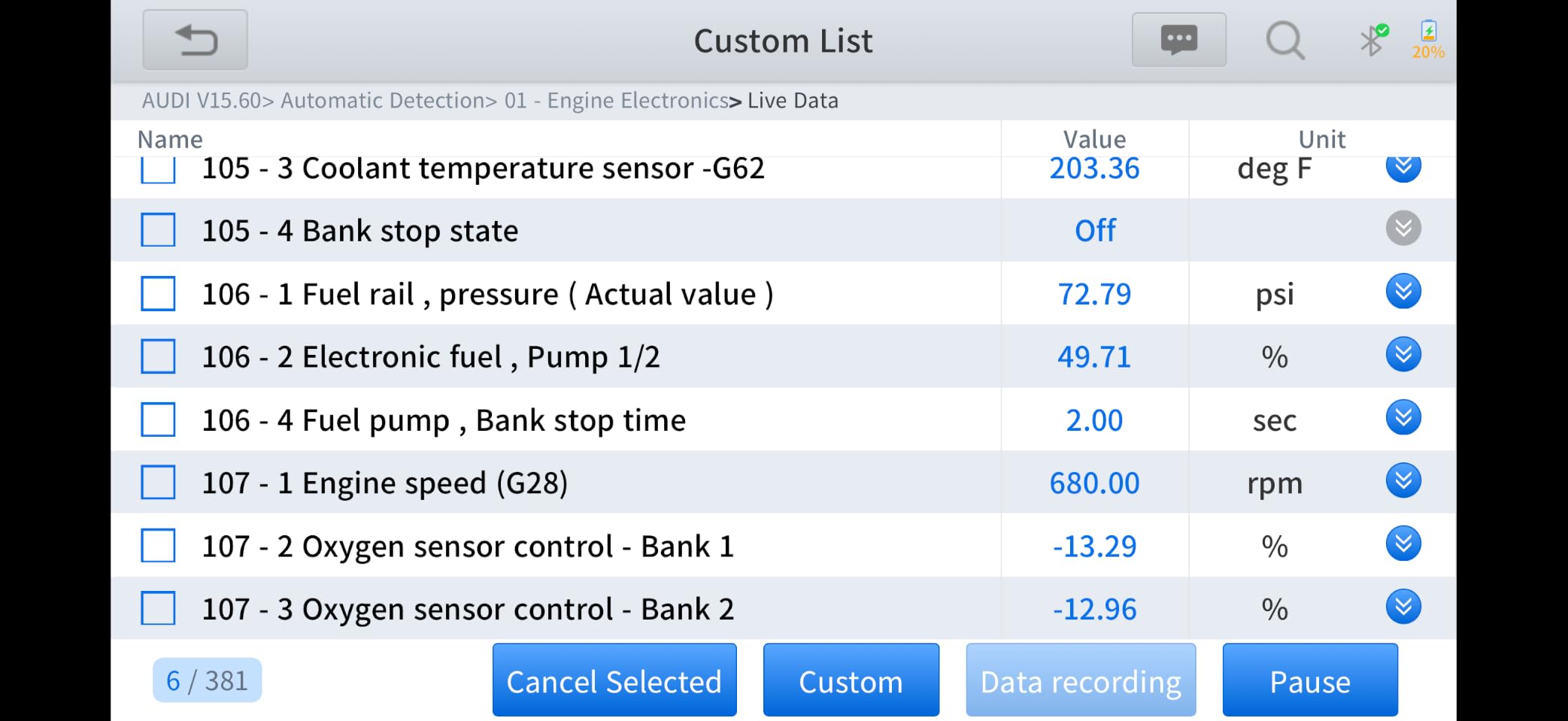
Task: Select the -12.96 oxygen sensor value
Action: click(1094, 609)
